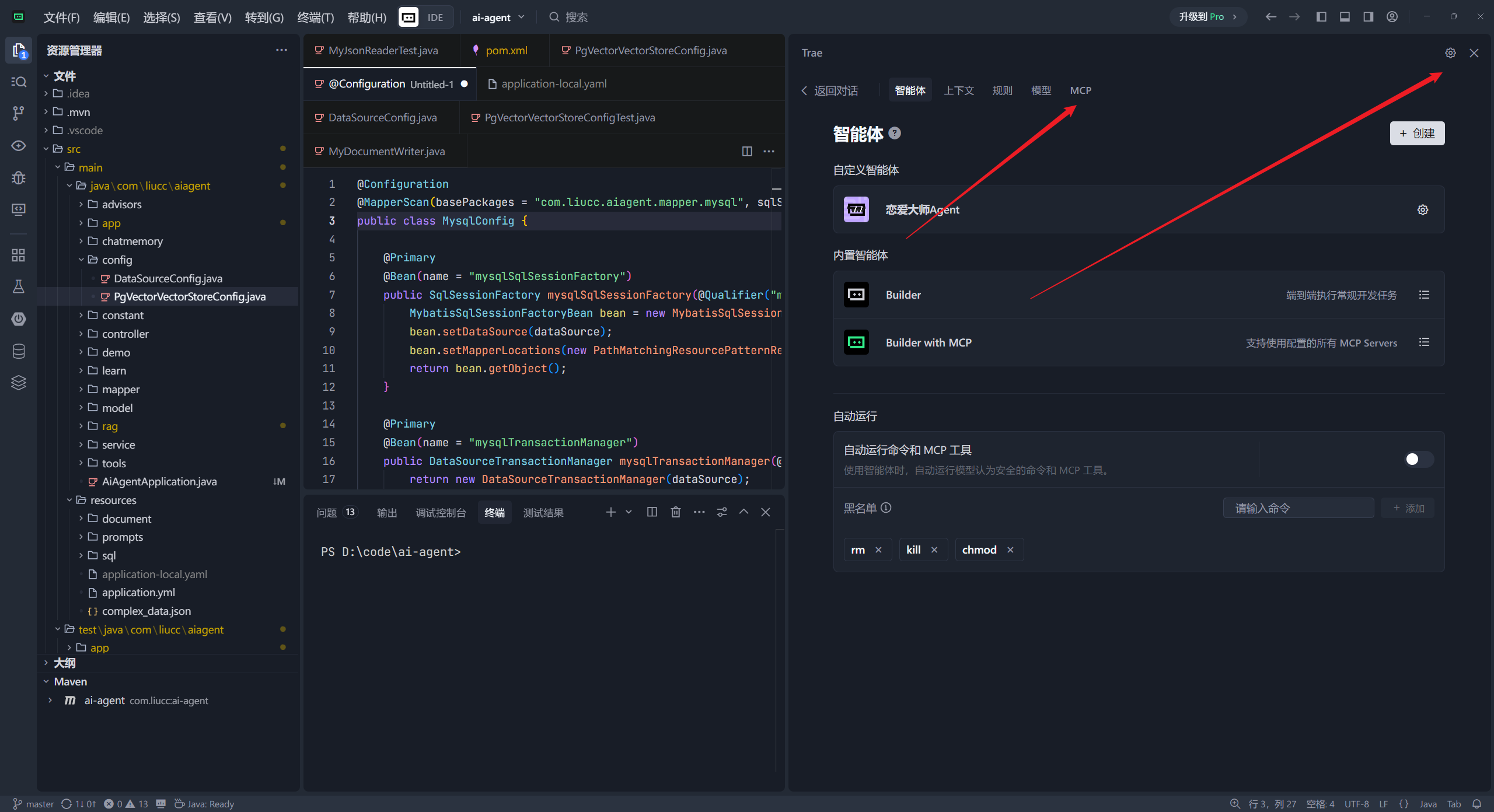The image size is (1494, 812).
Task: Go back with the navigation left arrow
Action: click(1270, 17)
